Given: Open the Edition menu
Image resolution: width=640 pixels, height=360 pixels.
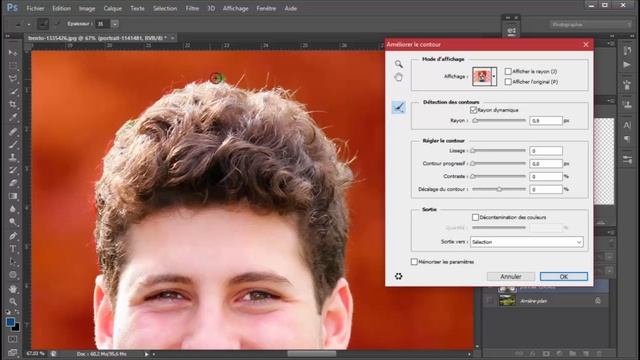Looking at the screenshot, I should 61,8.
